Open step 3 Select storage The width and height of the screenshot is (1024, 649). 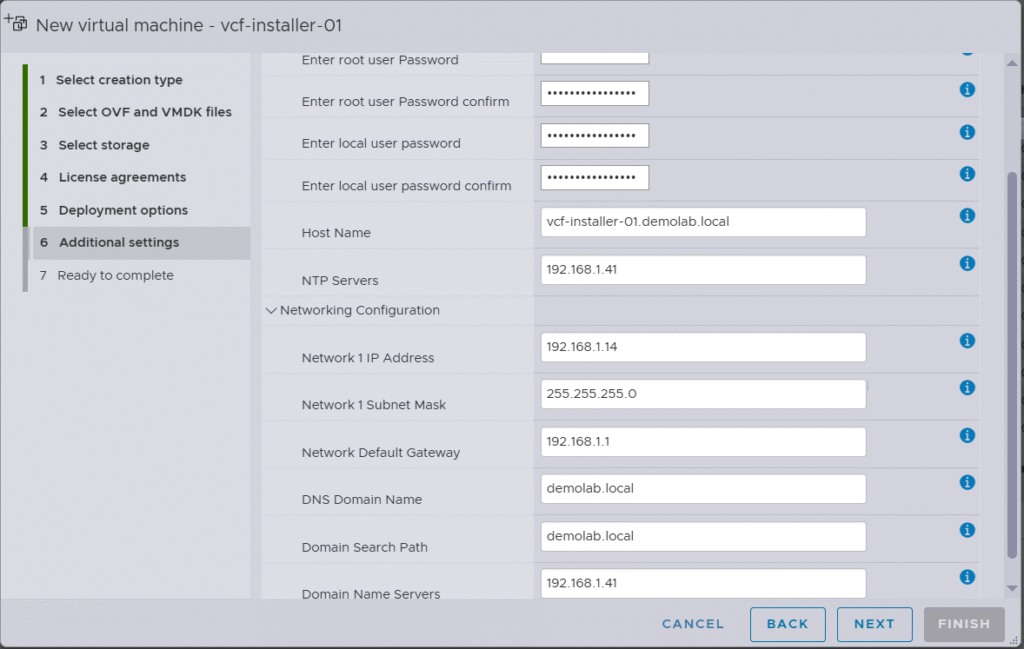tap(103, 145)
